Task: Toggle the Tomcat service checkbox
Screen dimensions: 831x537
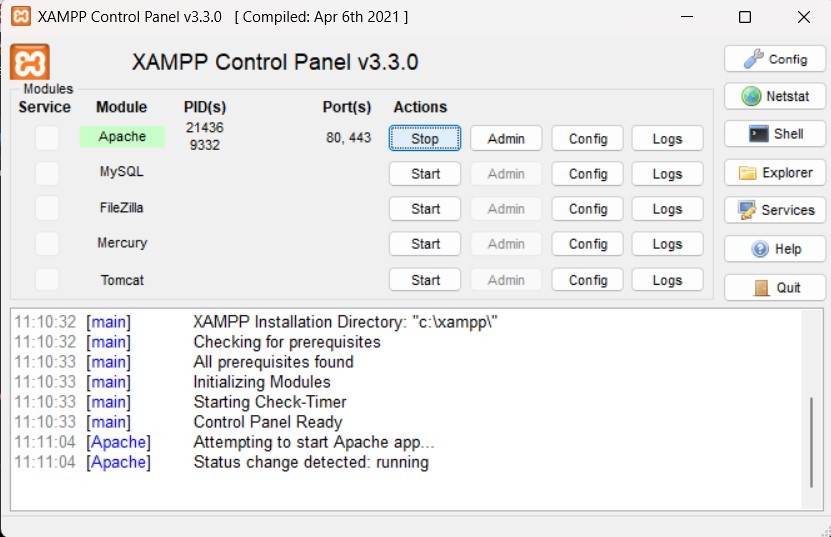Action: tap(47, 280)
